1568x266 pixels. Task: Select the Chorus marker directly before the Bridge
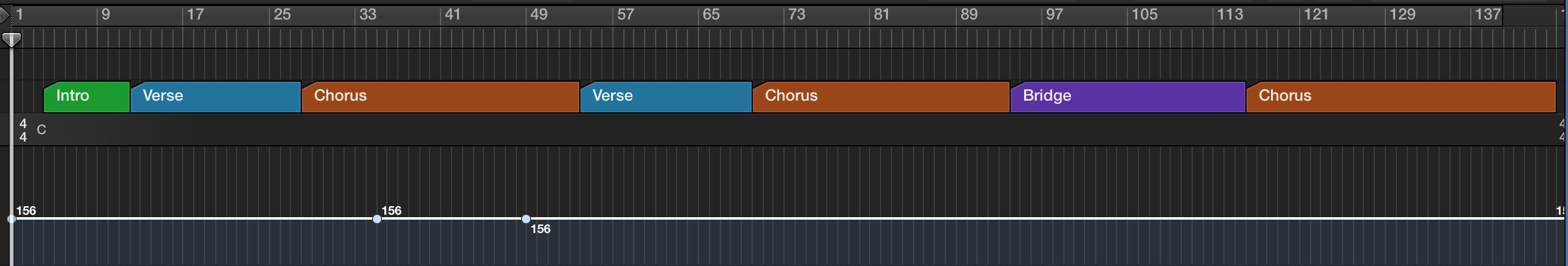(881, 97)
